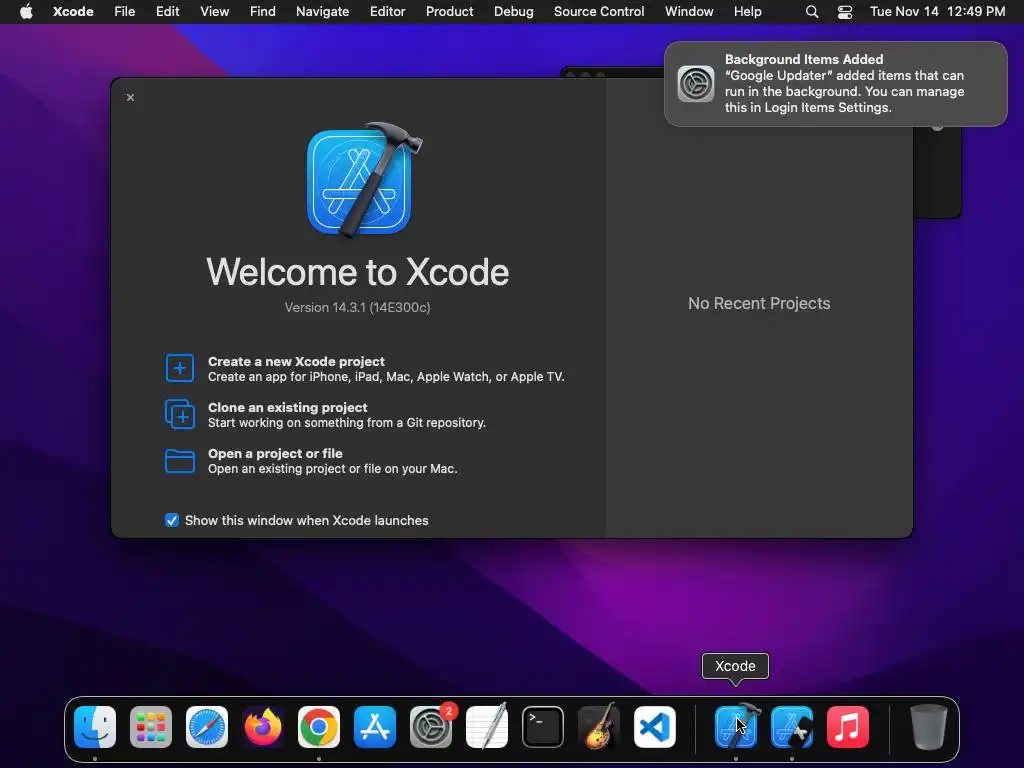The height and width of the screenshot is (768, 1024).
Task: Click the System Settings icon in notification
Action: pos(696,84)
